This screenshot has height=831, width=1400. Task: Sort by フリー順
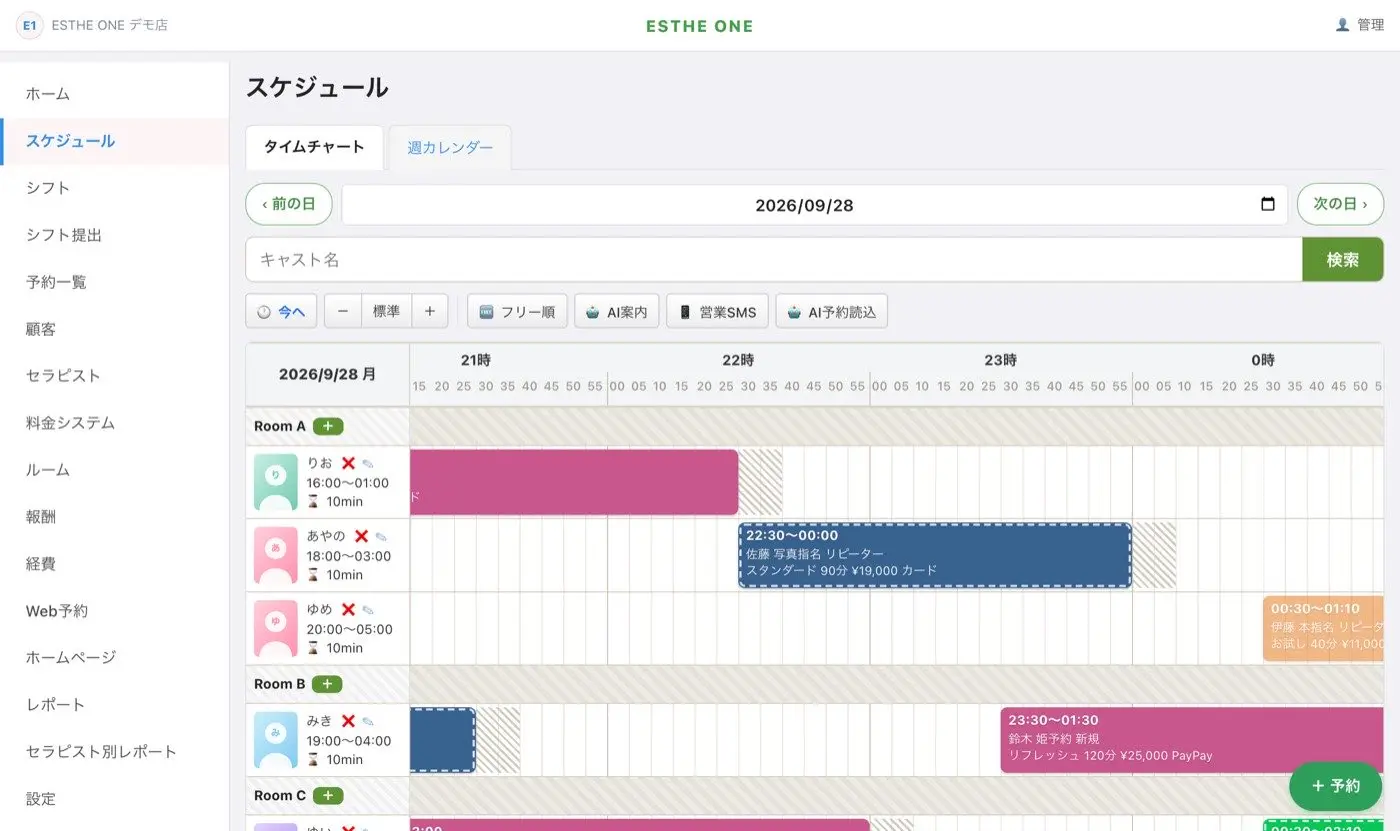click(517, 311)
